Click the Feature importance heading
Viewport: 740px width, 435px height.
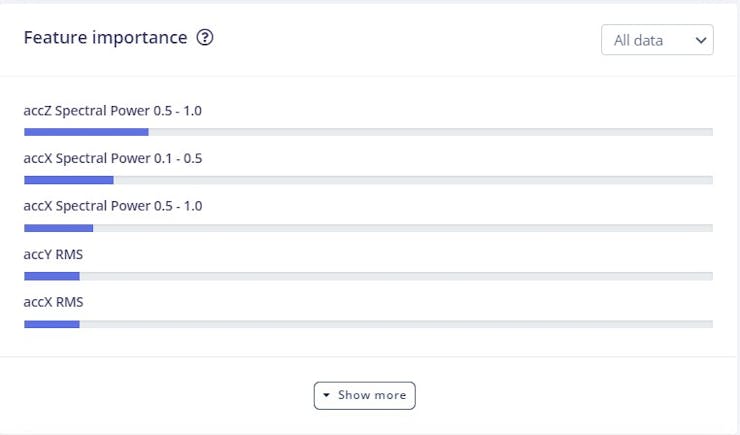(105, 38)
